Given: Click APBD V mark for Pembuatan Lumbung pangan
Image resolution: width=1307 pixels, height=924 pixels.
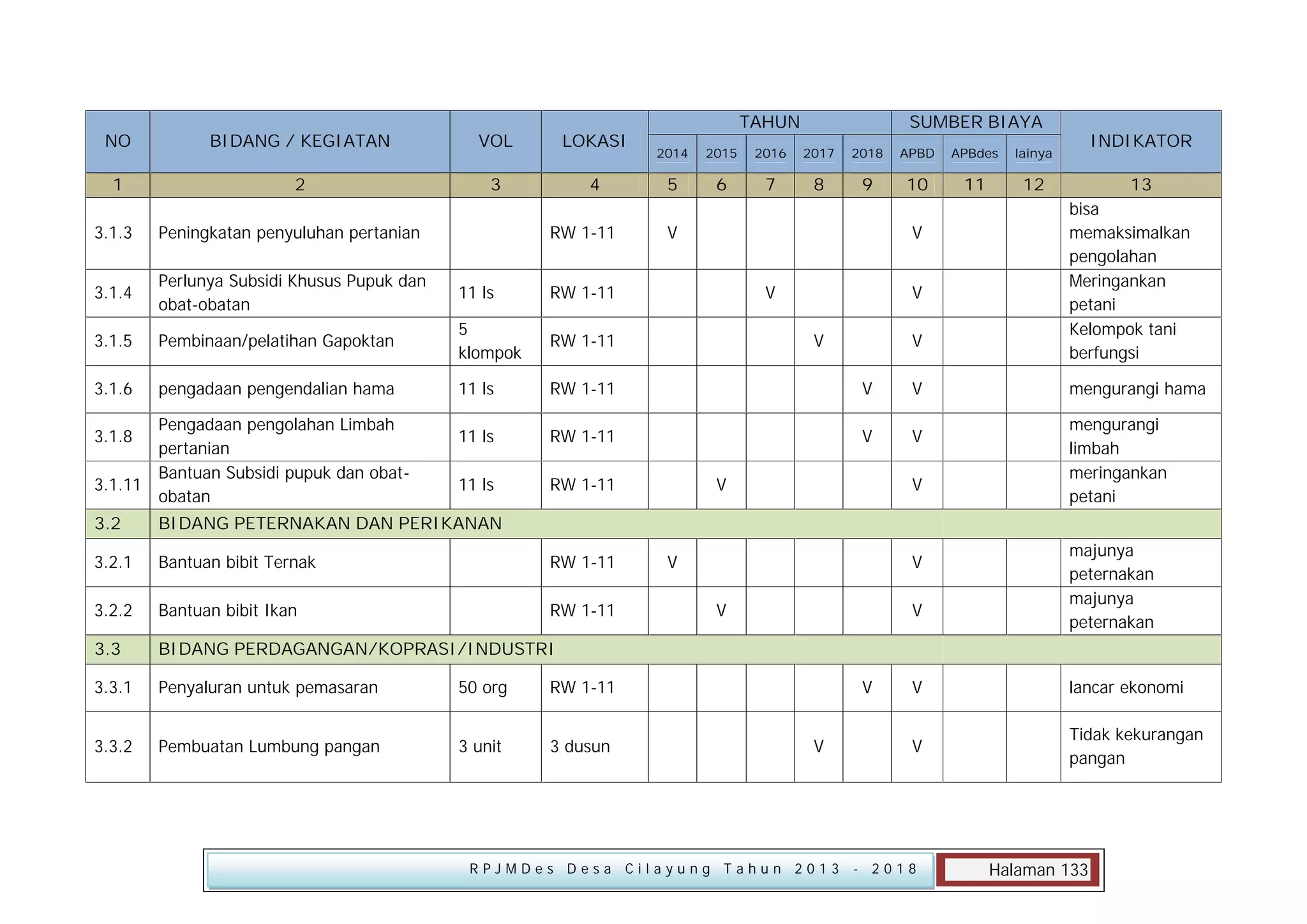Looking at the screenshot, I should pyautogui.click(x=916, y=747).
